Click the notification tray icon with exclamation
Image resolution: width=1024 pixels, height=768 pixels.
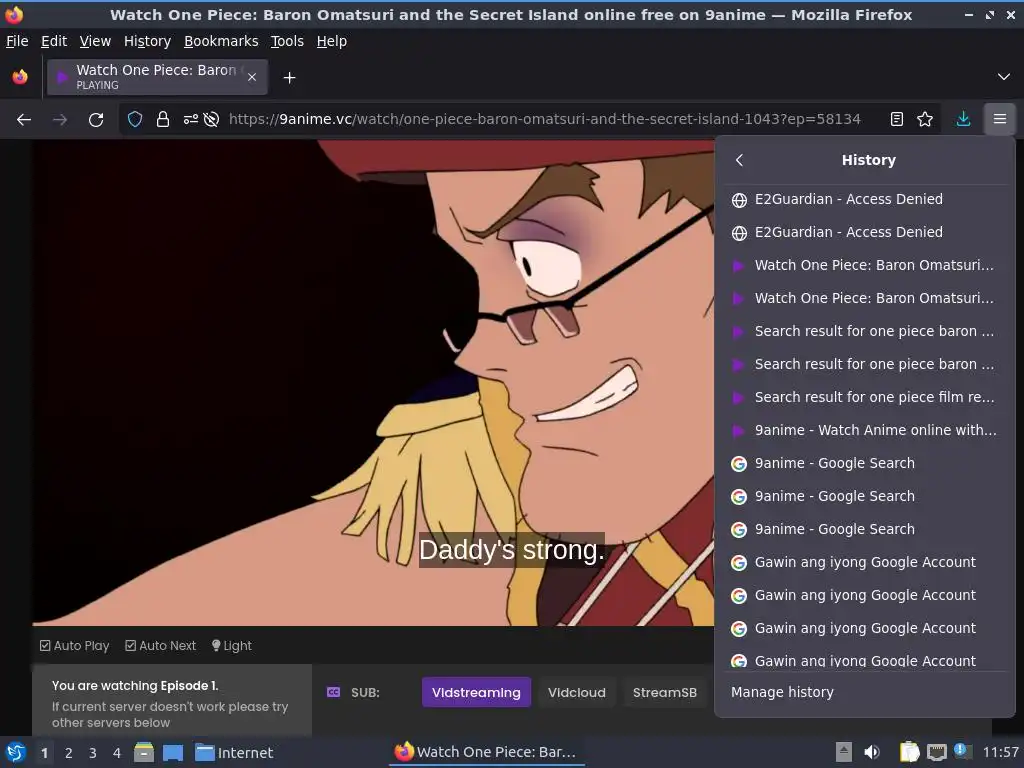coord(960,750)
